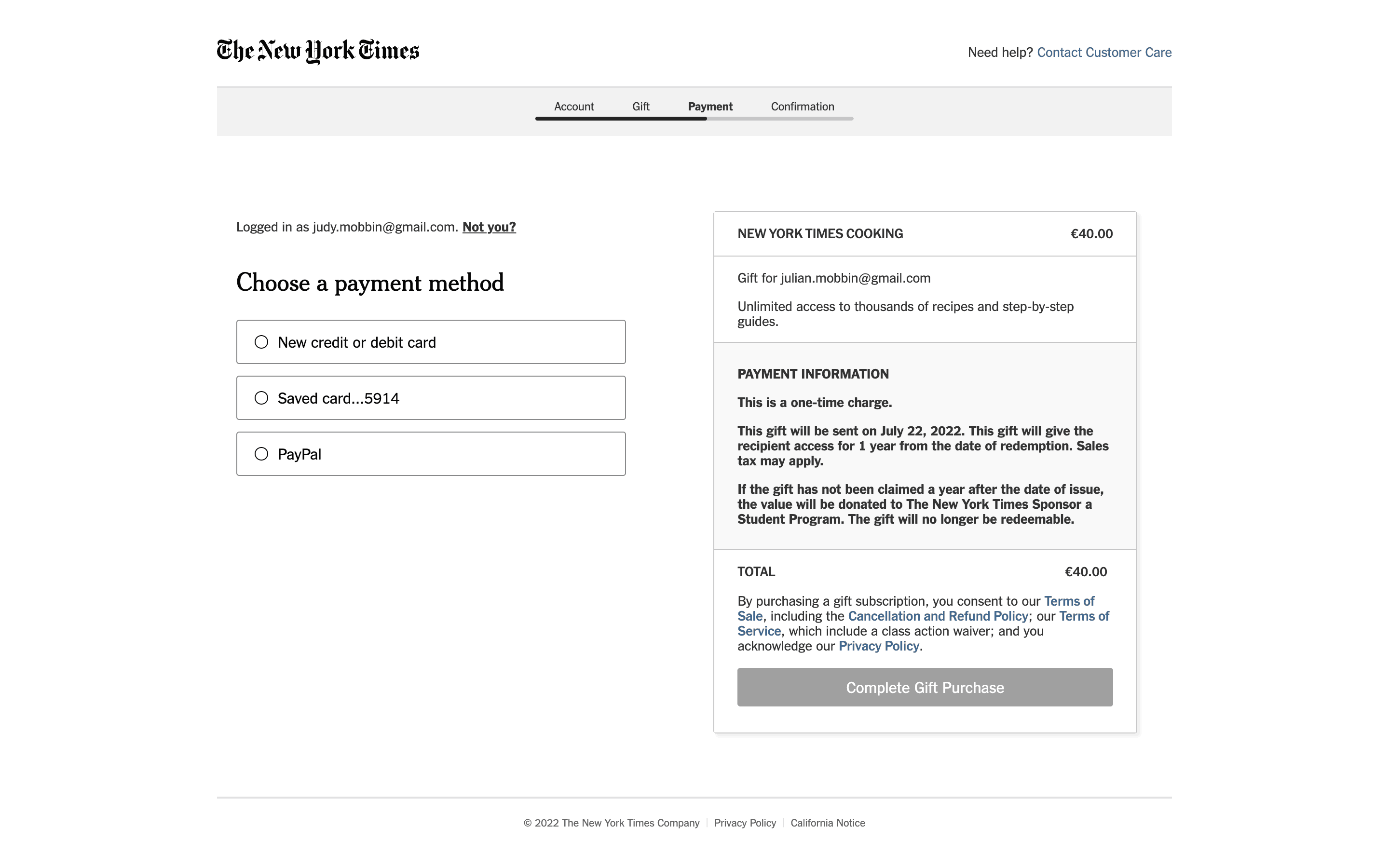Click the New York Times Cooking heading

[x=819, y=234]
